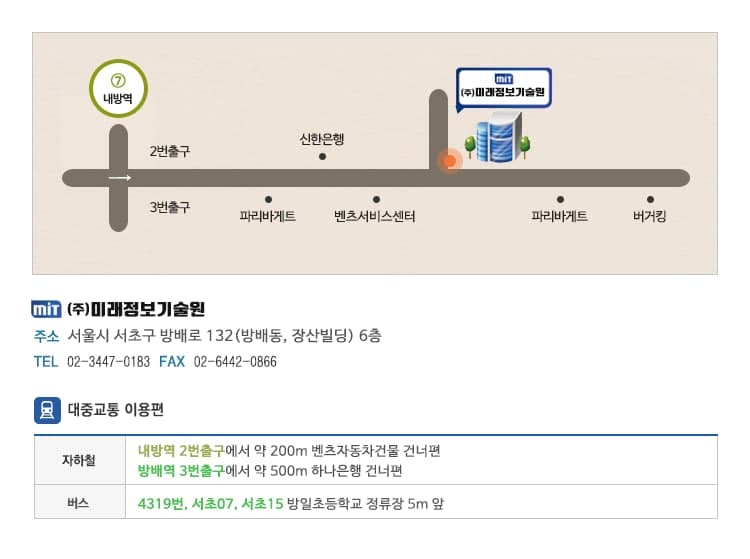Click the 벤츠서비스센터 label on map
The width and height of the screenshot is (750, 559).
point(375,216)
